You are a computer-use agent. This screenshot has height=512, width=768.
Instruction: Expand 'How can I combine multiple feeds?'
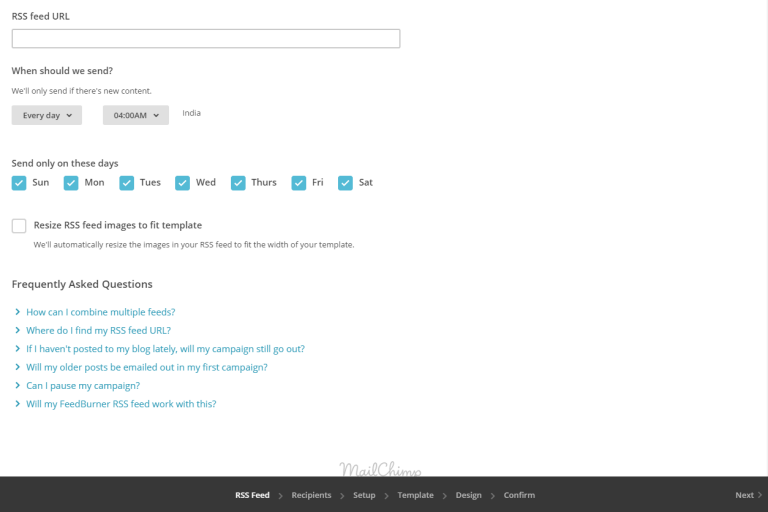pos(100,312)
